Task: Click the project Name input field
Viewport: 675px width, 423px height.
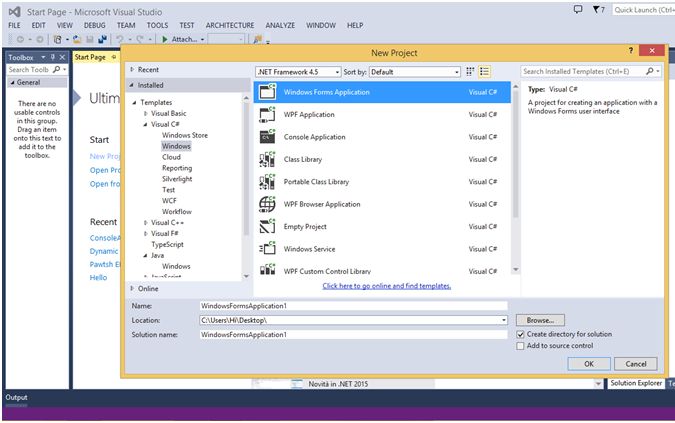Action: [353, 306]
